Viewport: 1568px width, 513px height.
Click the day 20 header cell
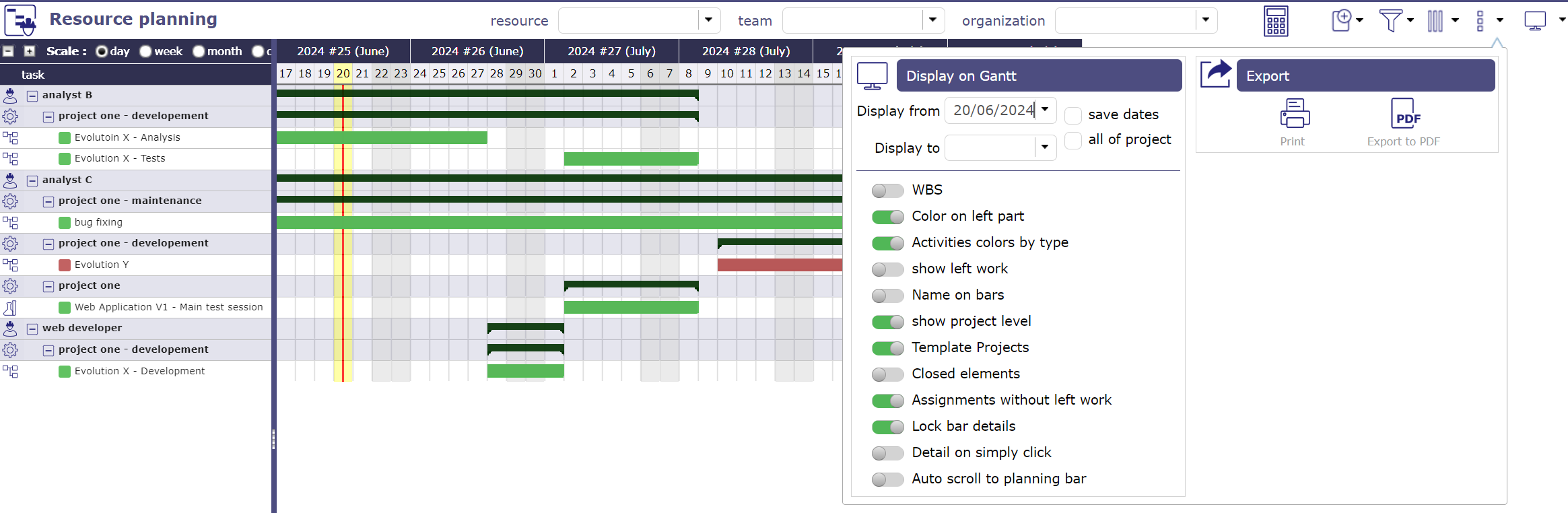(x=343, y=73)
